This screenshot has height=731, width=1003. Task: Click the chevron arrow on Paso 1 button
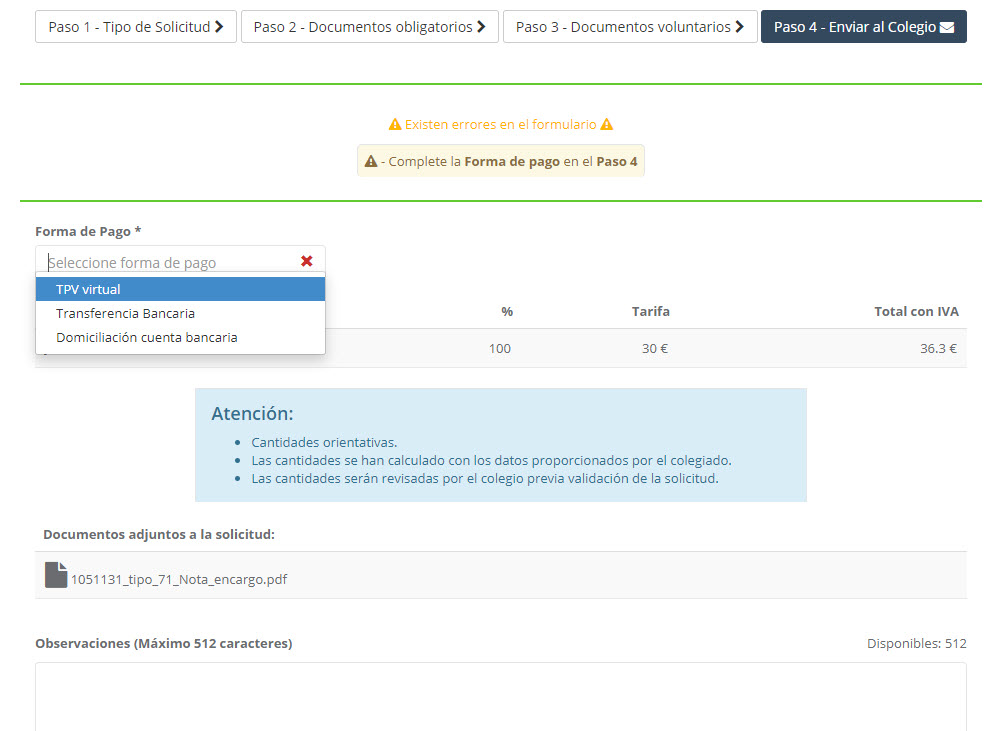219,27
